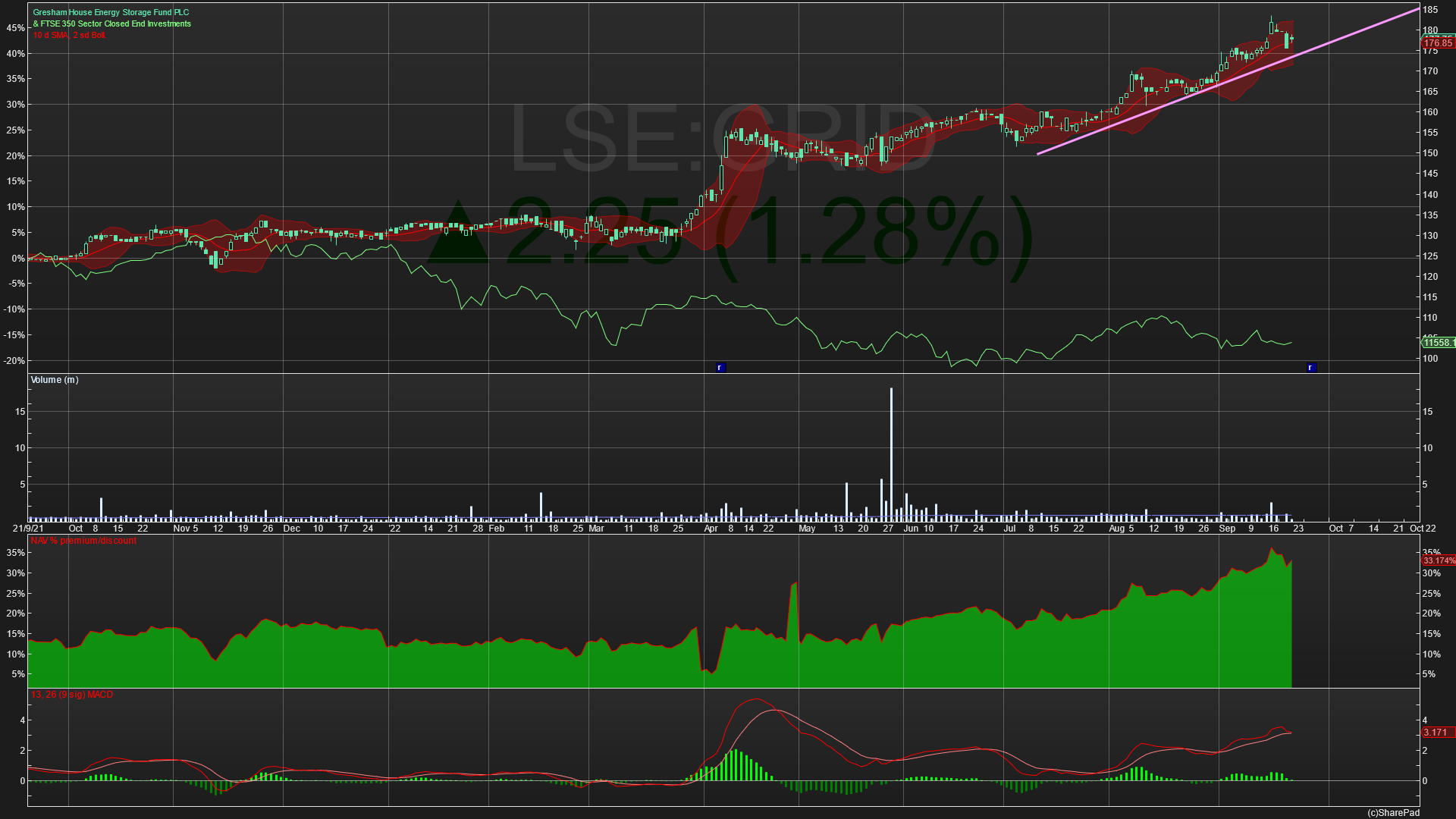1456x819 pixels.
Task: Click the 45% level on the left percentage axis
Action: pos(16,28)
